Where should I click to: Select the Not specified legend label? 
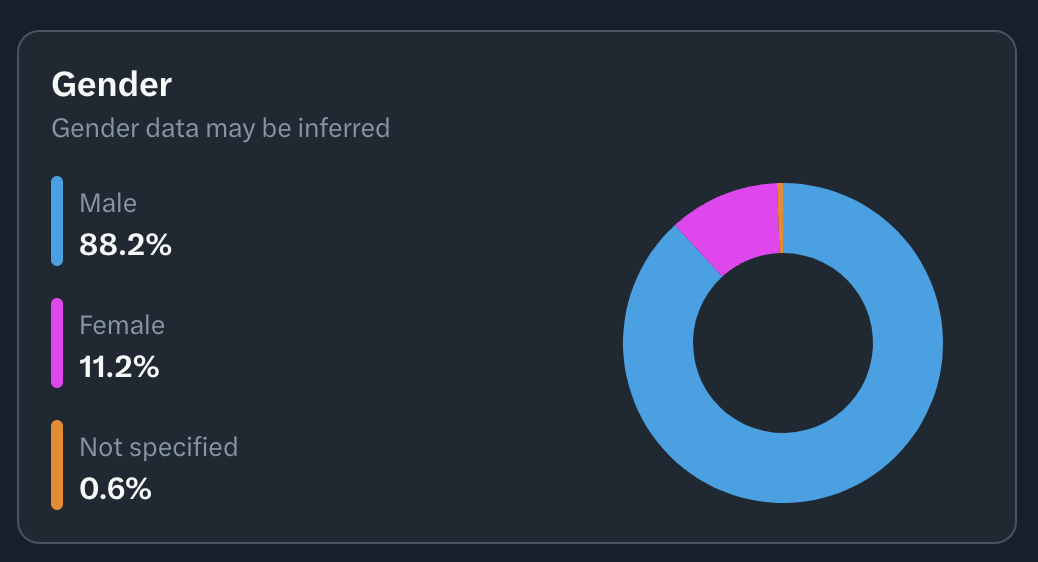(x=159, y=447)
